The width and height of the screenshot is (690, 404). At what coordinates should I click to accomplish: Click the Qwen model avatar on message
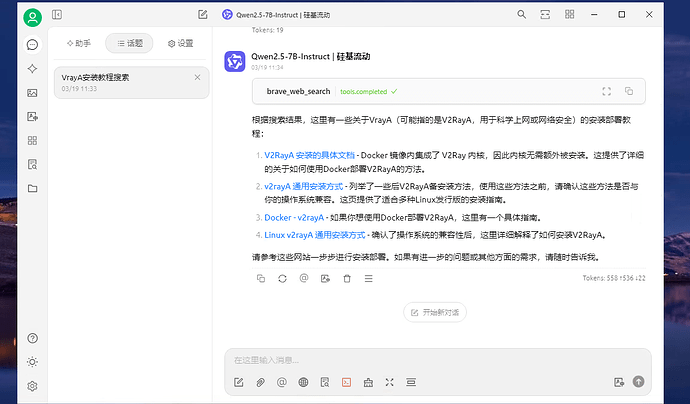tap(235, 62)
